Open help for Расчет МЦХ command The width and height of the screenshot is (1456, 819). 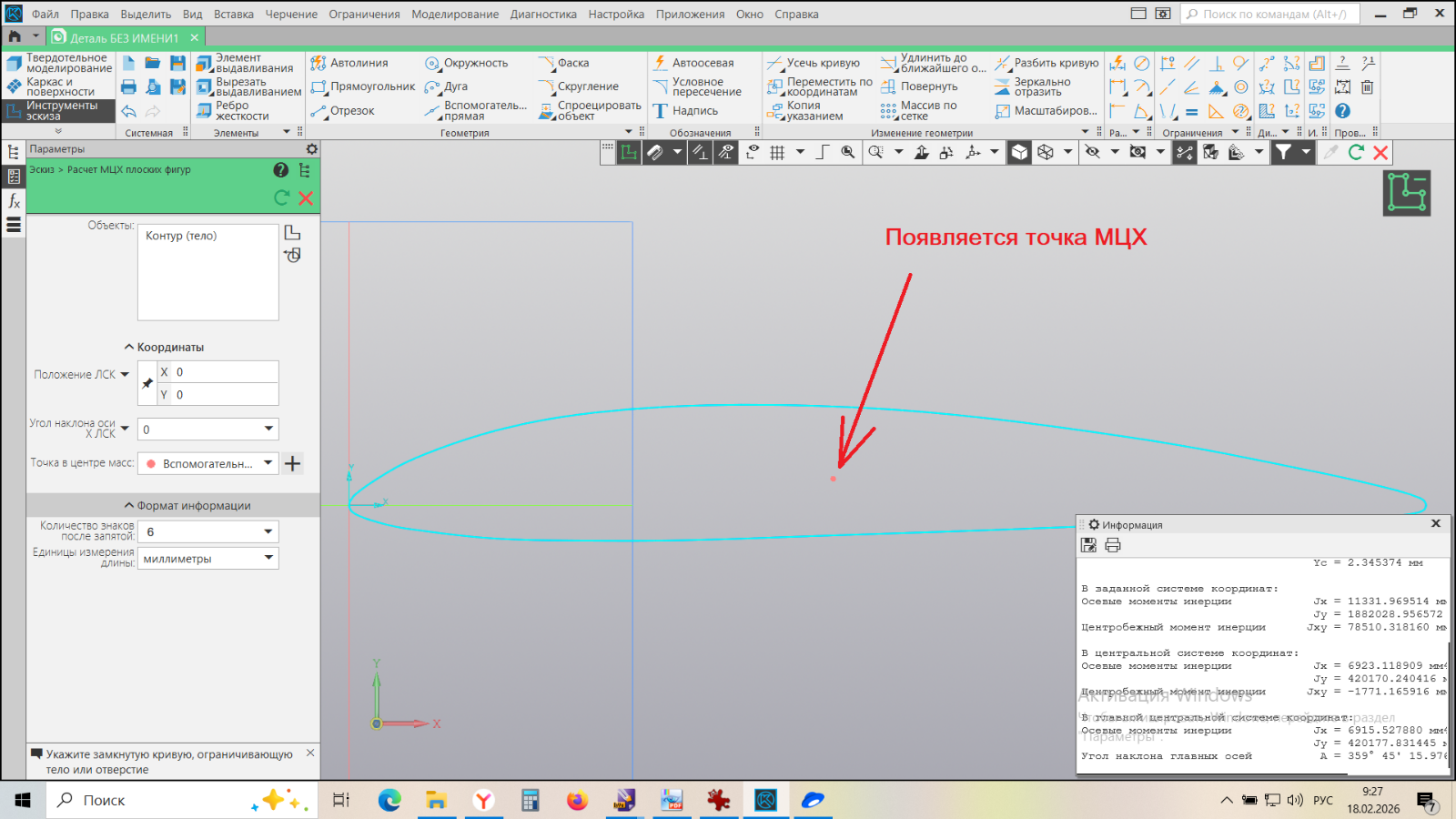(x=281, y=170)
